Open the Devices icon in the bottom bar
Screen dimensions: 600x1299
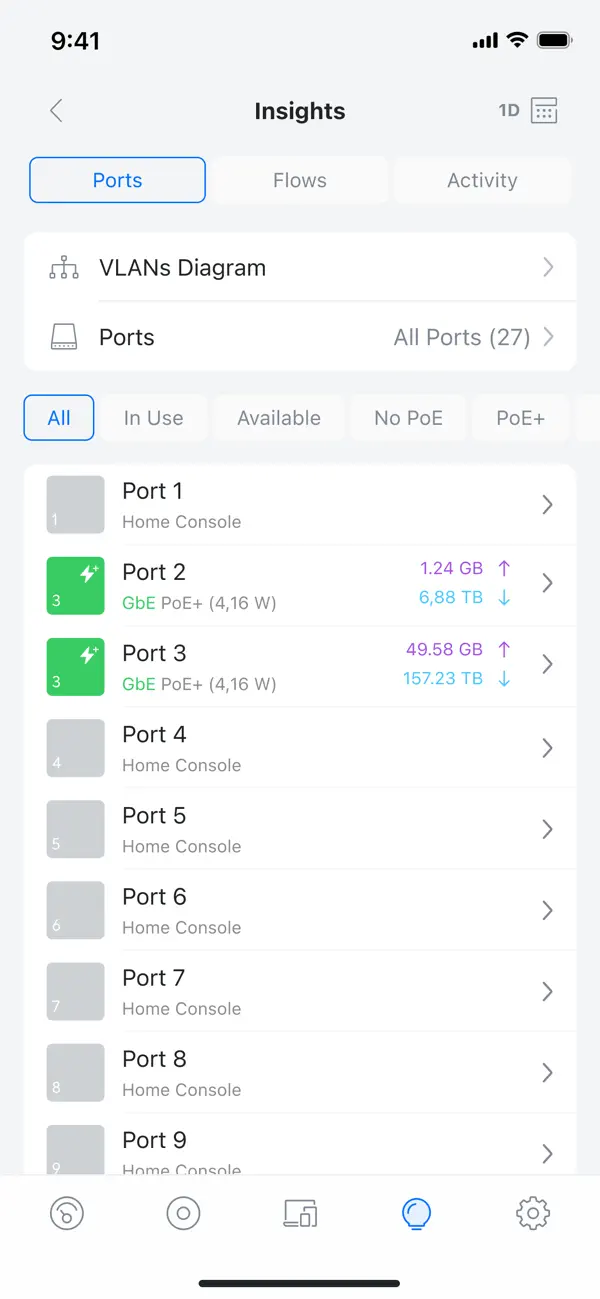point(299,1213)
